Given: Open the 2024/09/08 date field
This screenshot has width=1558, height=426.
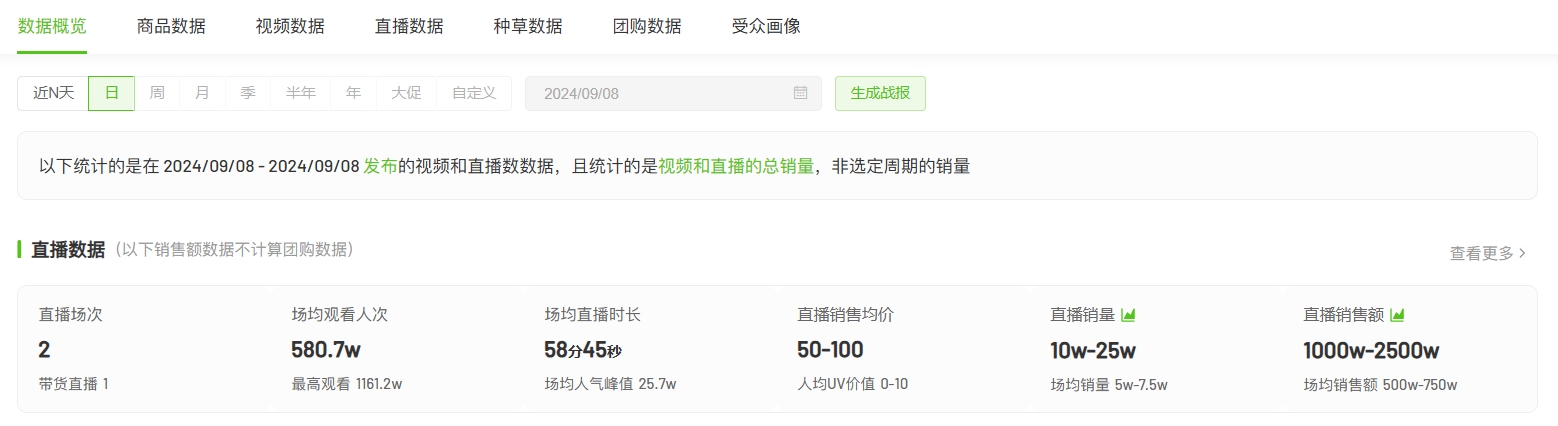Looking at the screenshot, I should point(673,93).
